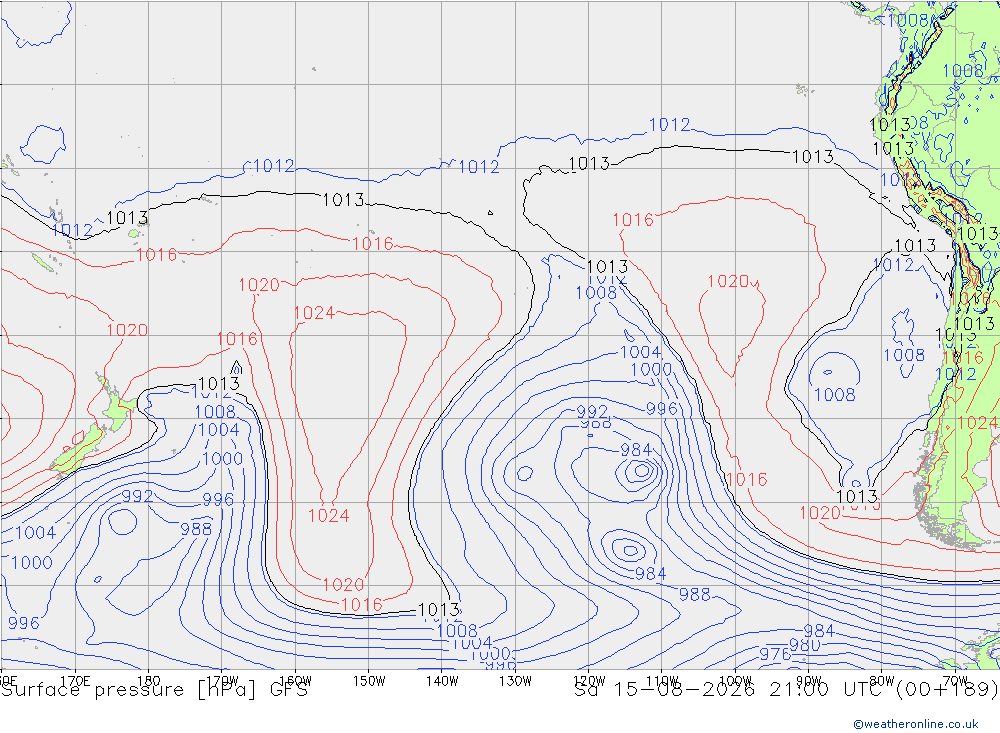Click the 70W longitude label
This screenshot has height=733, width=1000.
click(955, 681)
